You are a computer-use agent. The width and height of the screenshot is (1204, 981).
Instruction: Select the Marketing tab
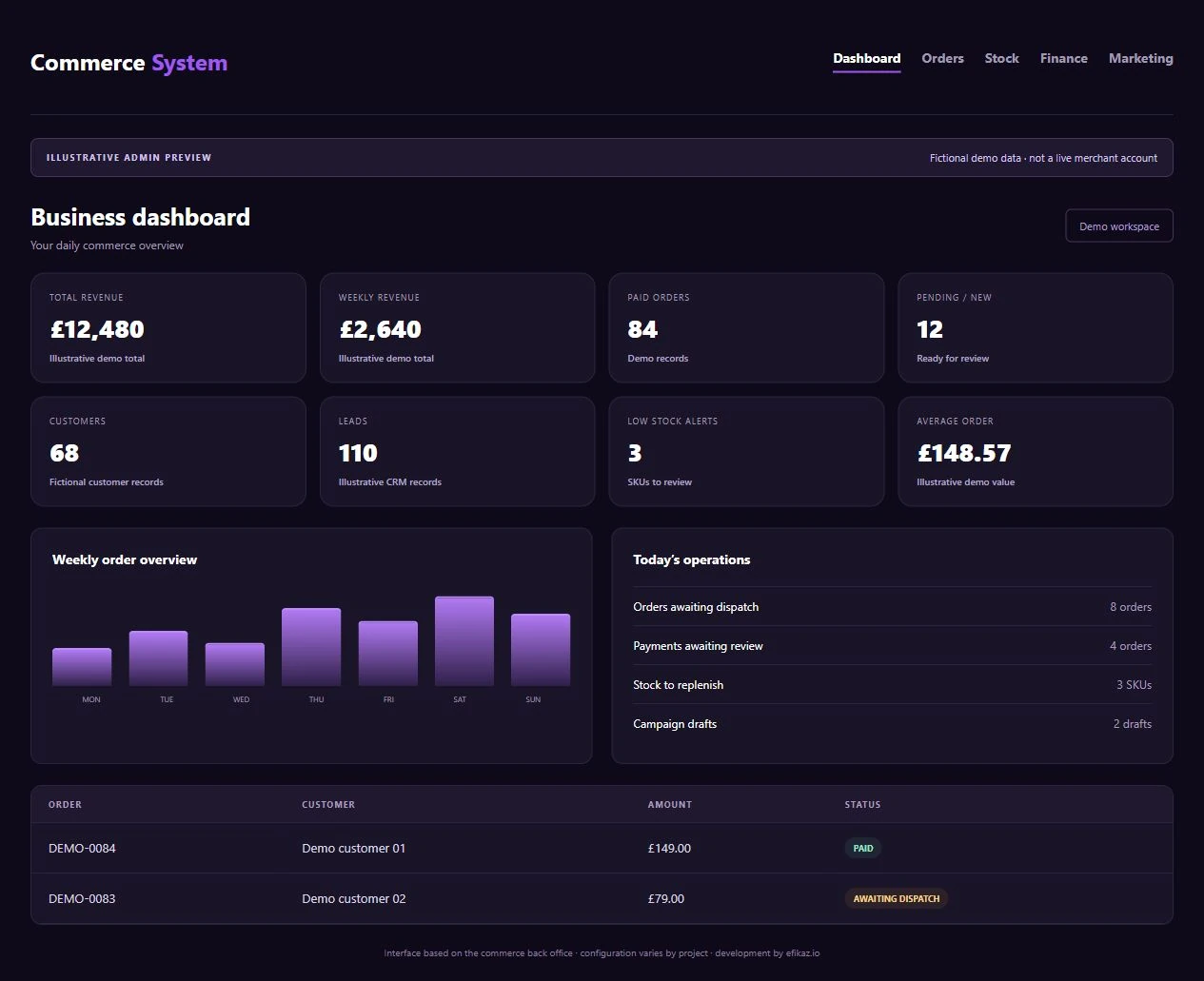pyautogui.click(x=1140, y=58)
